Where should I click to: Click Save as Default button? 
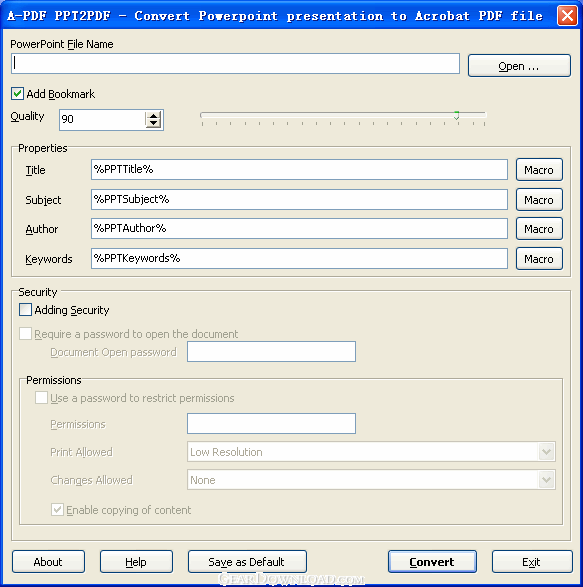247,562
